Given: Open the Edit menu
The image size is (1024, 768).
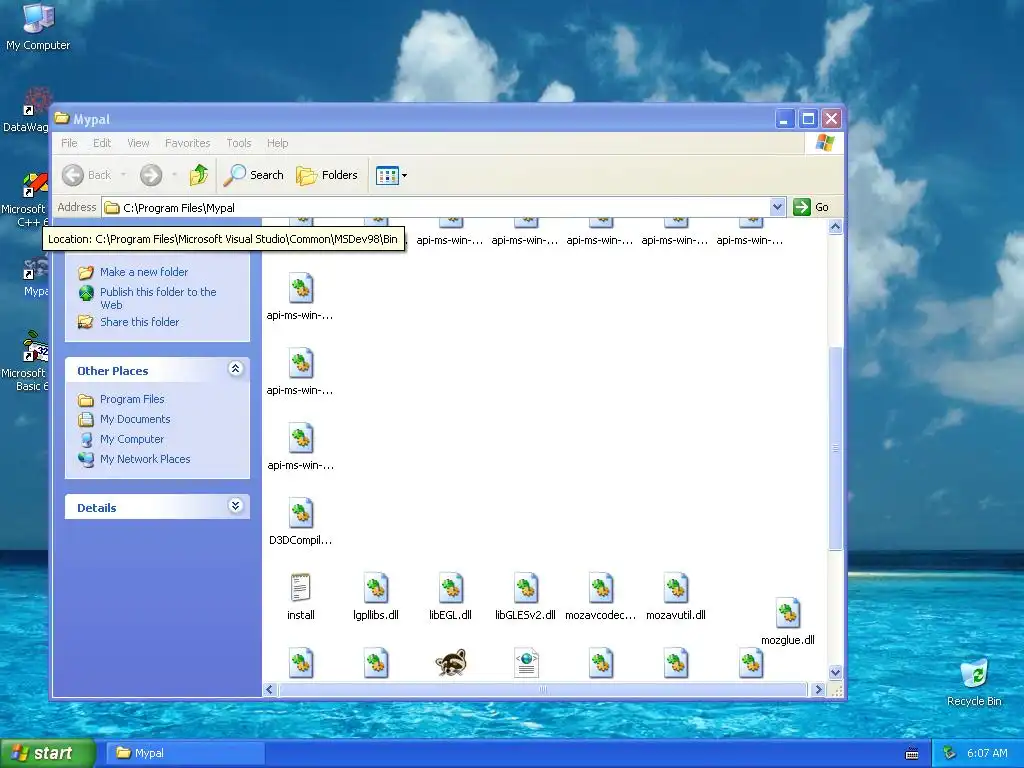Looking at the screenshot, I should [102, 143].
